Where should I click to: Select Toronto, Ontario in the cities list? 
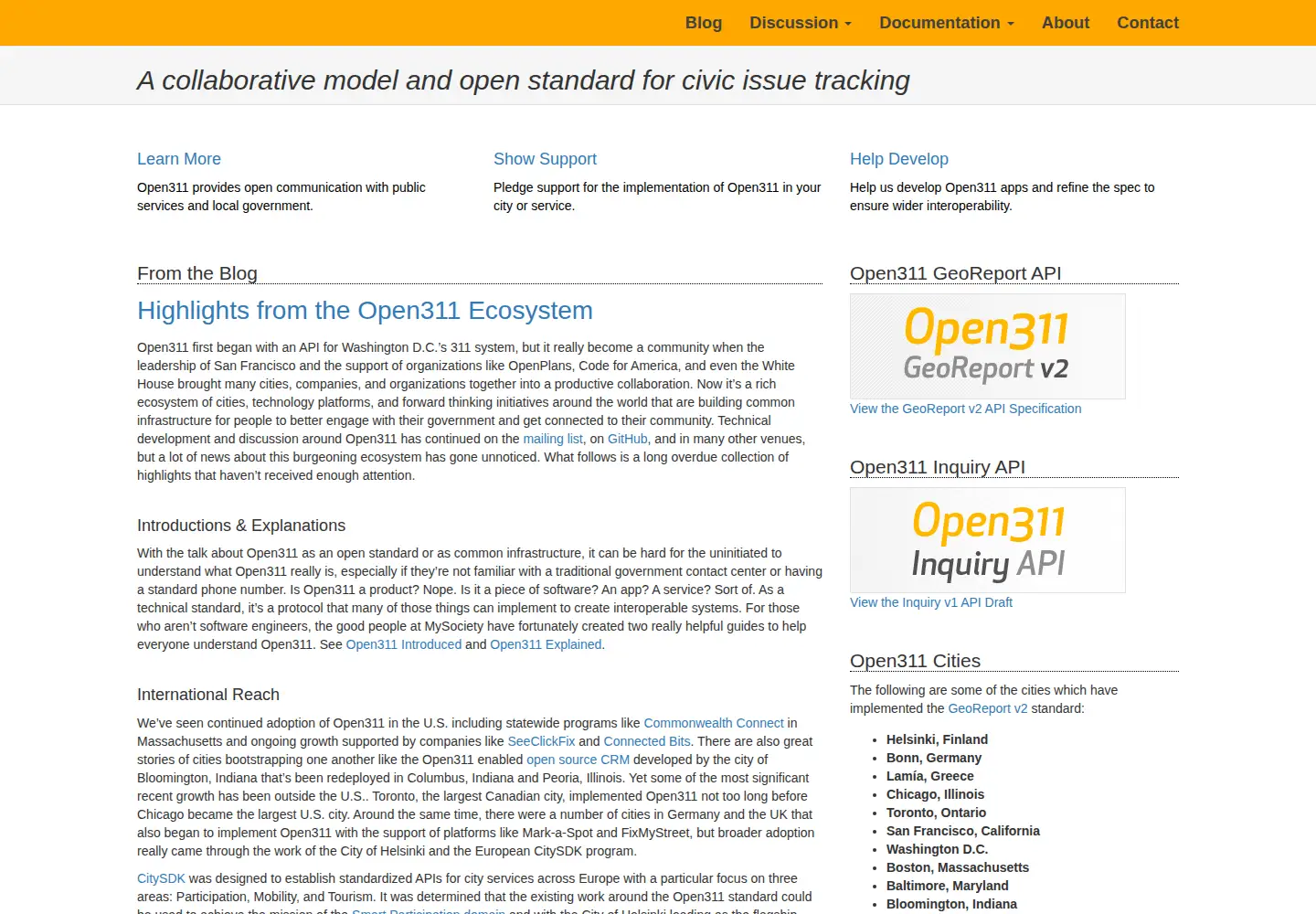tap(936, 813)
